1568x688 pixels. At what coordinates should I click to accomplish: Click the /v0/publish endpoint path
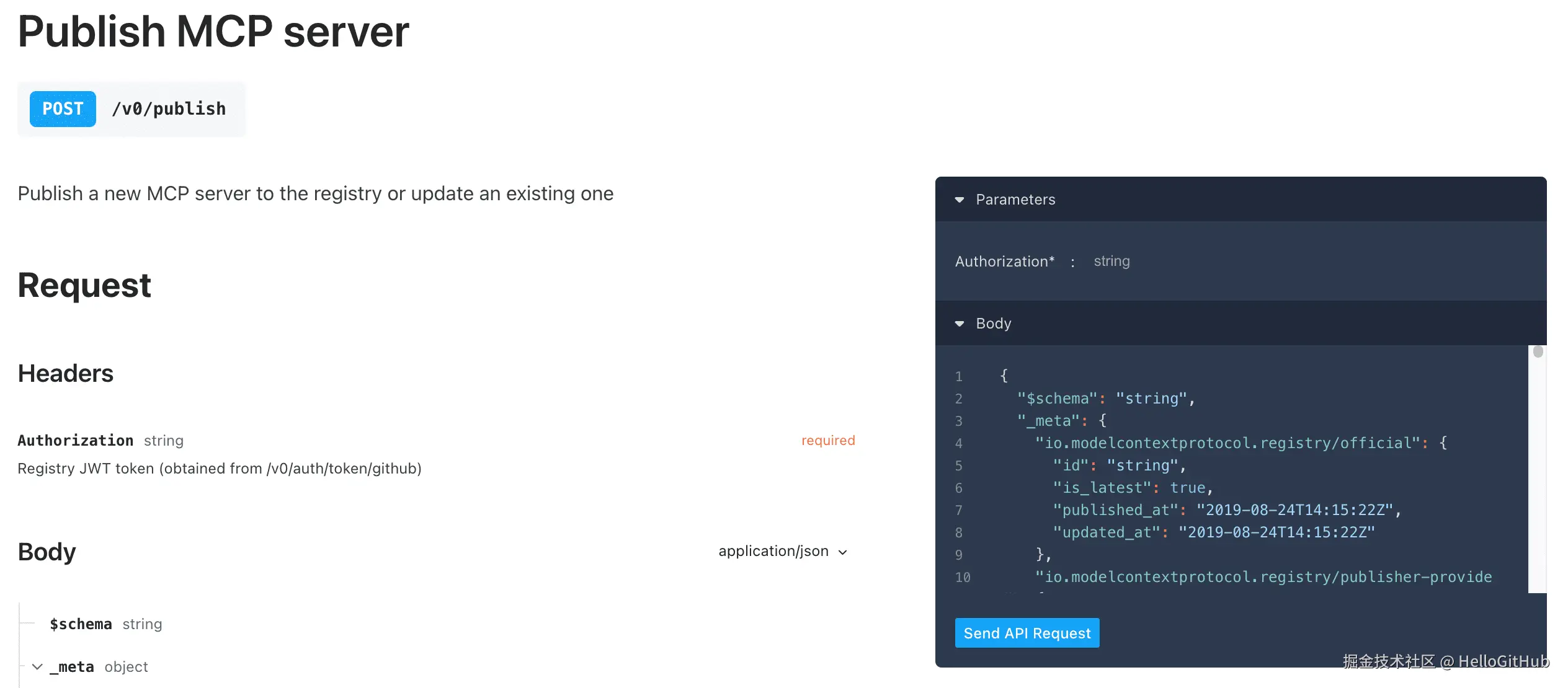(x=169, y=109)
